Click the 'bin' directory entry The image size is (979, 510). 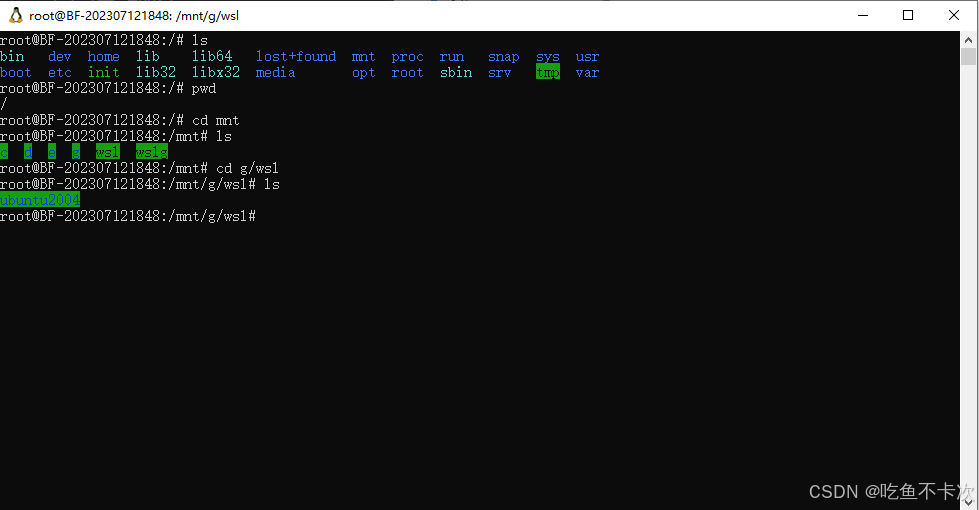(x=12, y=57)
